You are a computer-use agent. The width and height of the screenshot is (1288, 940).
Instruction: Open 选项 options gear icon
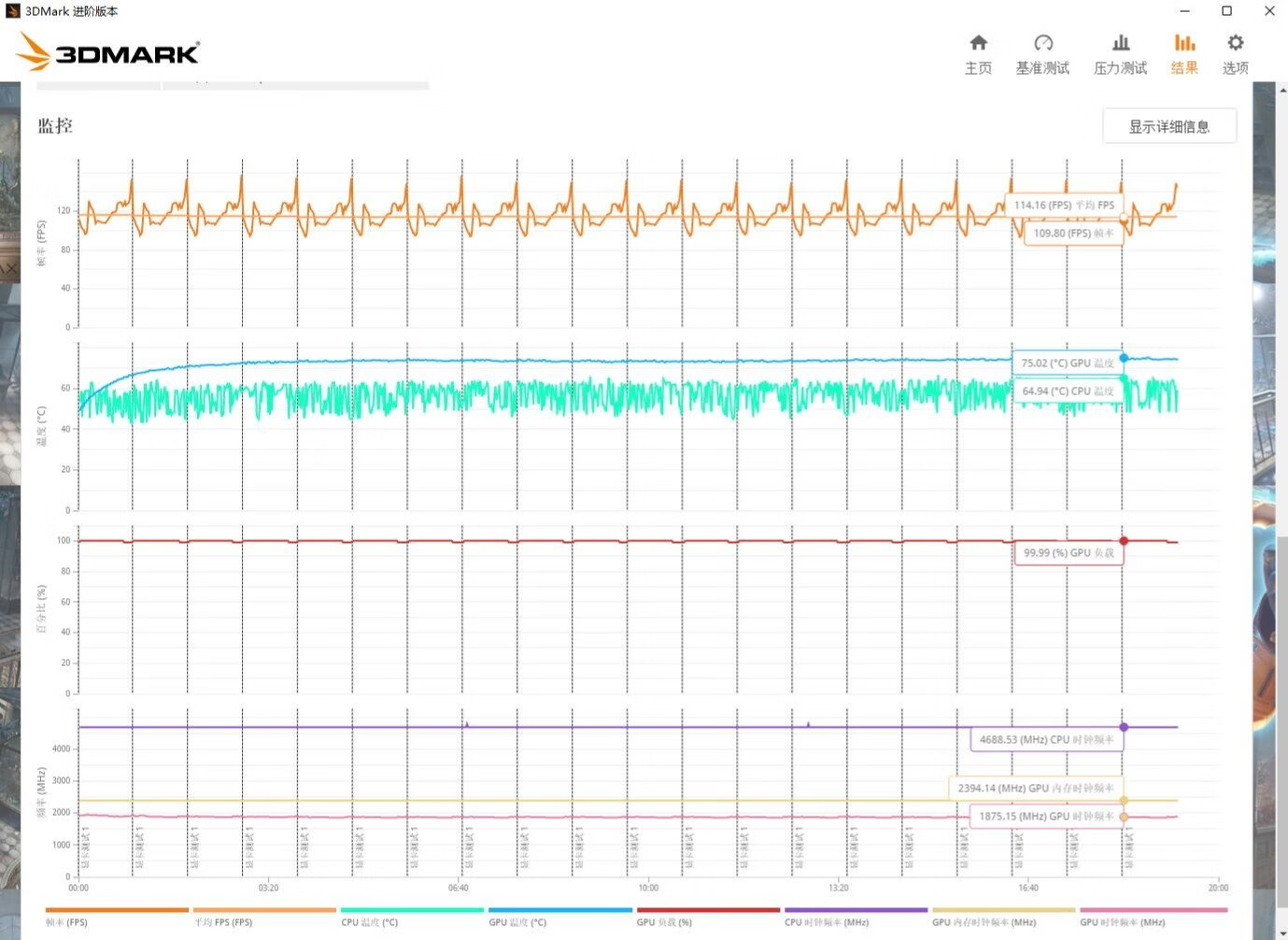(1235, 53)
